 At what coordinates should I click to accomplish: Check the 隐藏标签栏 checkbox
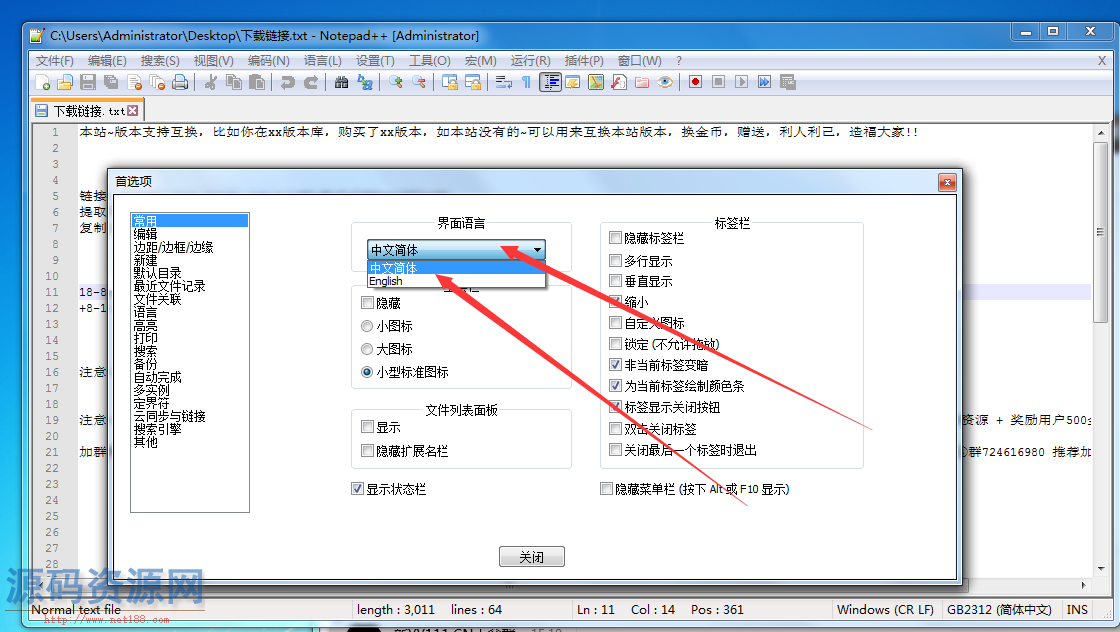615,238
